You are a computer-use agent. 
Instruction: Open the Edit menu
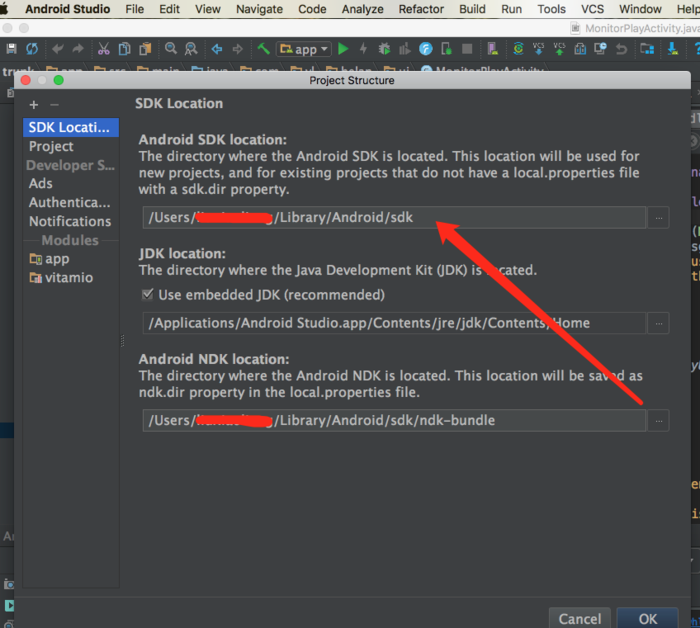coord(170,9)
